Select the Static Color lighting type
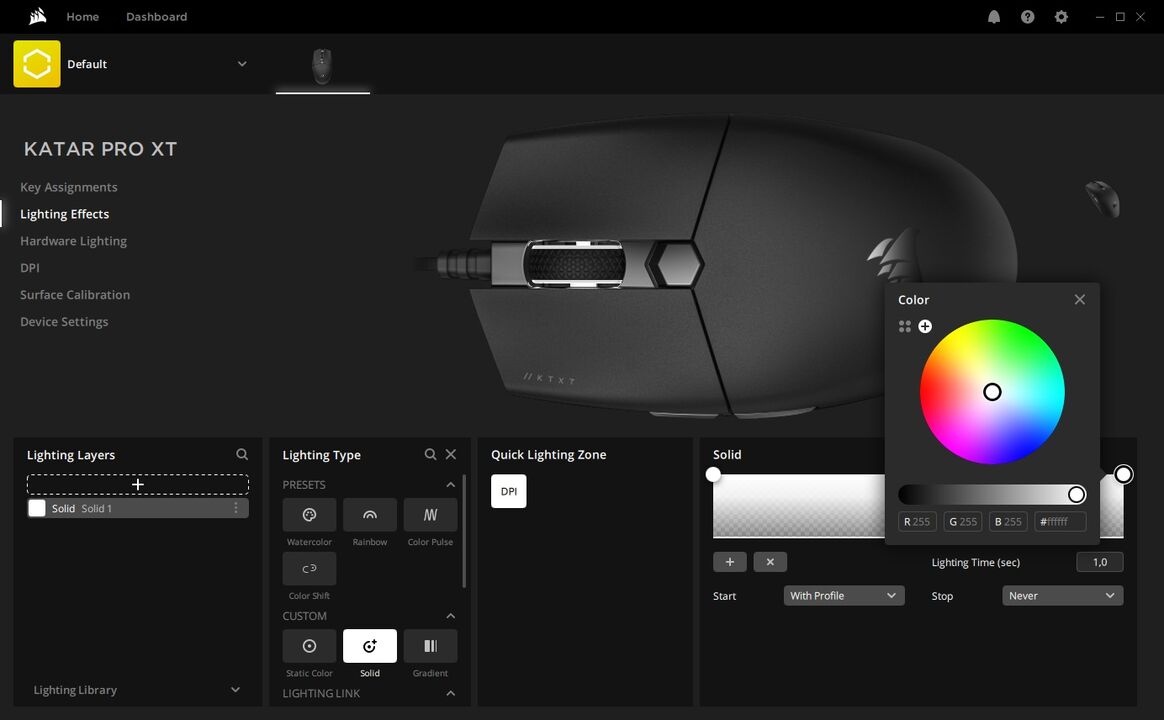 point(310,646)
